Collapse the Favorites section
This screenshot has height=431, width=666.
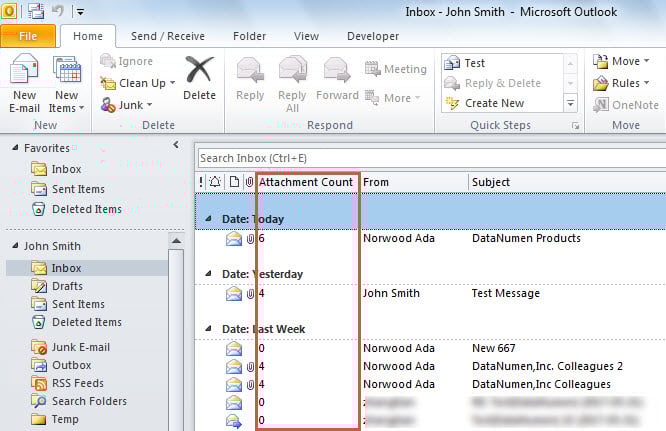click(15, 148)
